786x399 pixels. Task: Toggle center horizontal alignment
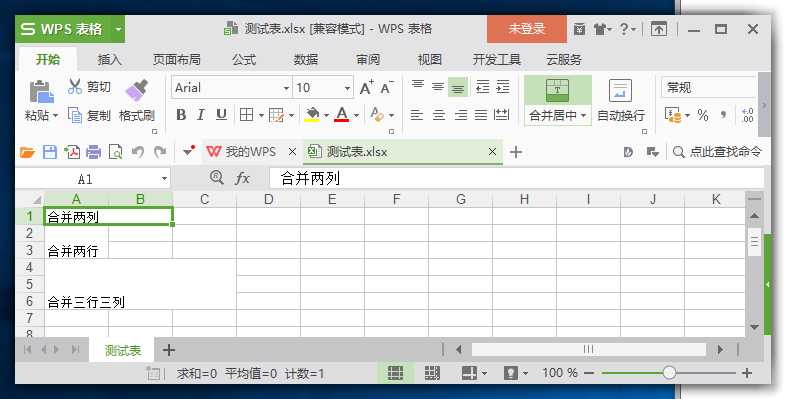pos(439,115)
